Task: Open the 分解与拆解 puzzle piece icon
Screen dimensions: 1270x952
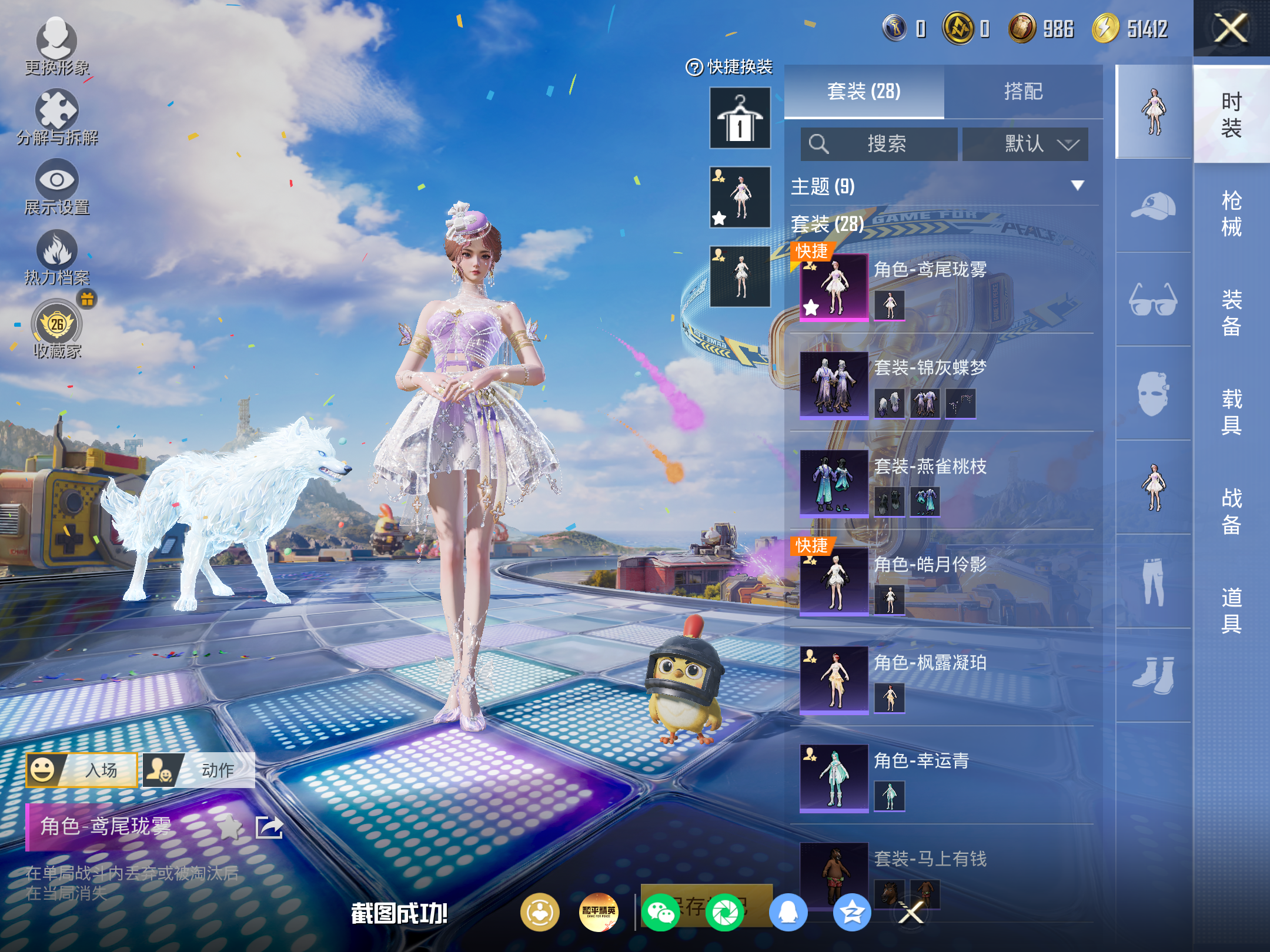Action: (56, 110)
